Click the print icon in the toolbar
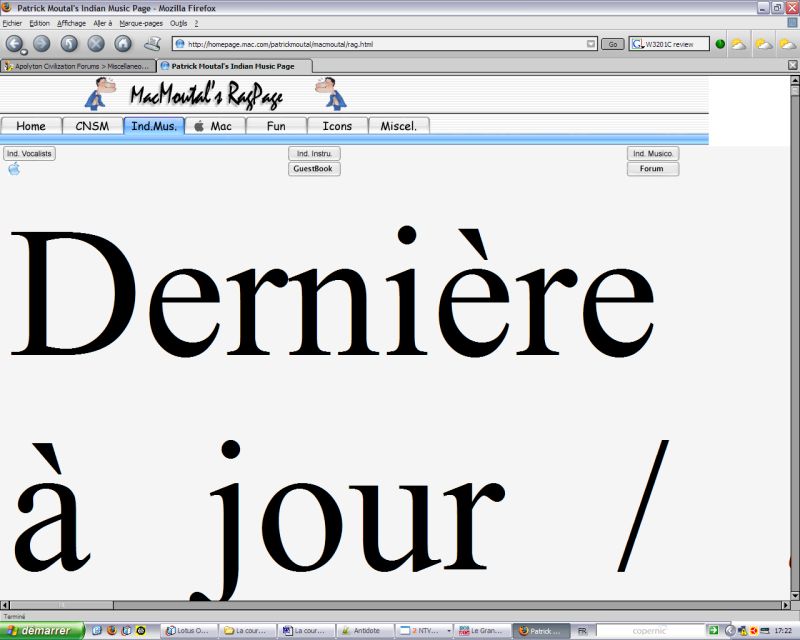Screen dimensions: 800x640 [x=153, y=44]
